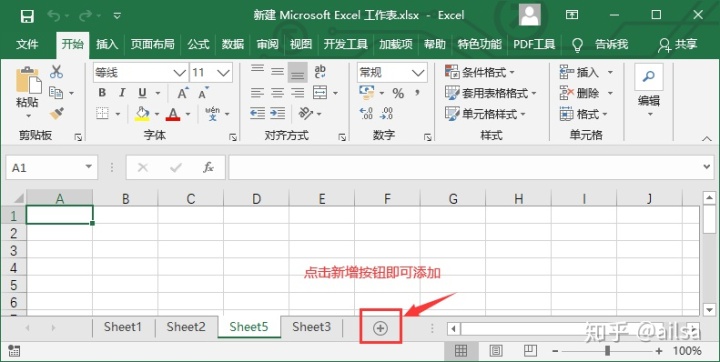
Task: Toggle Middle Align
Action: click(277, 72)
